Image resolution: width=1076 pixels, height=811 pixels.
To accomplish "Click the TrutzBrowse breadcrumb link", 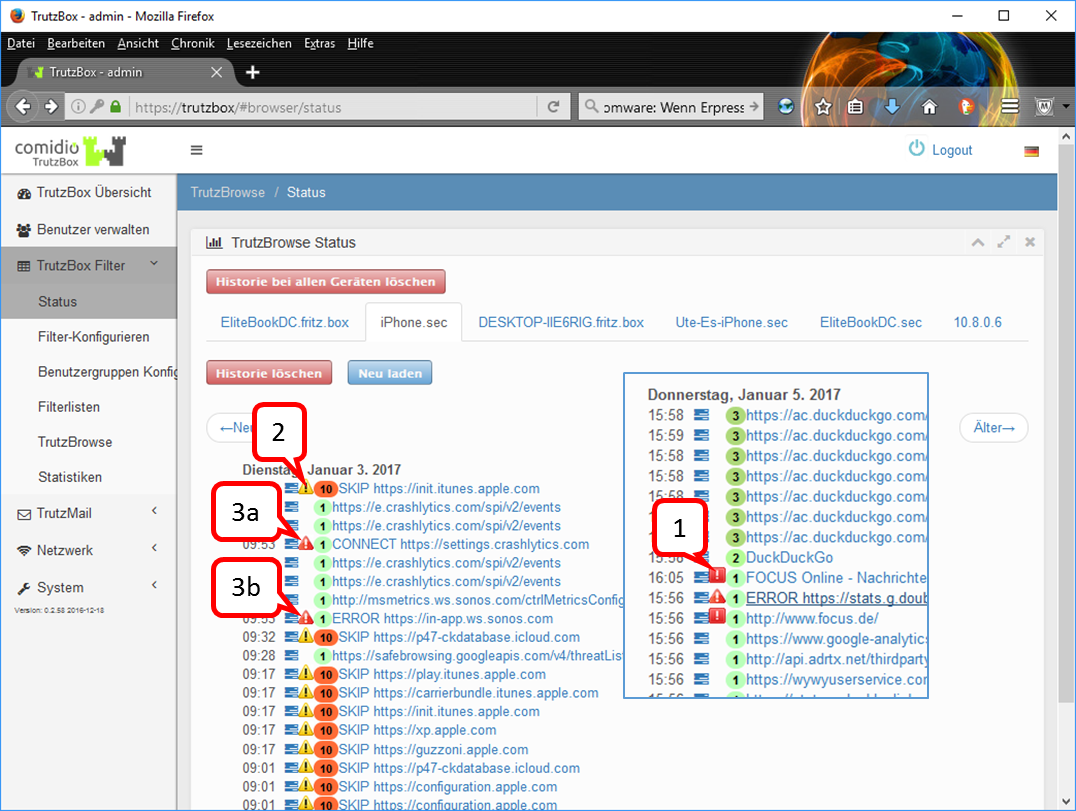I will click(227, 192).
